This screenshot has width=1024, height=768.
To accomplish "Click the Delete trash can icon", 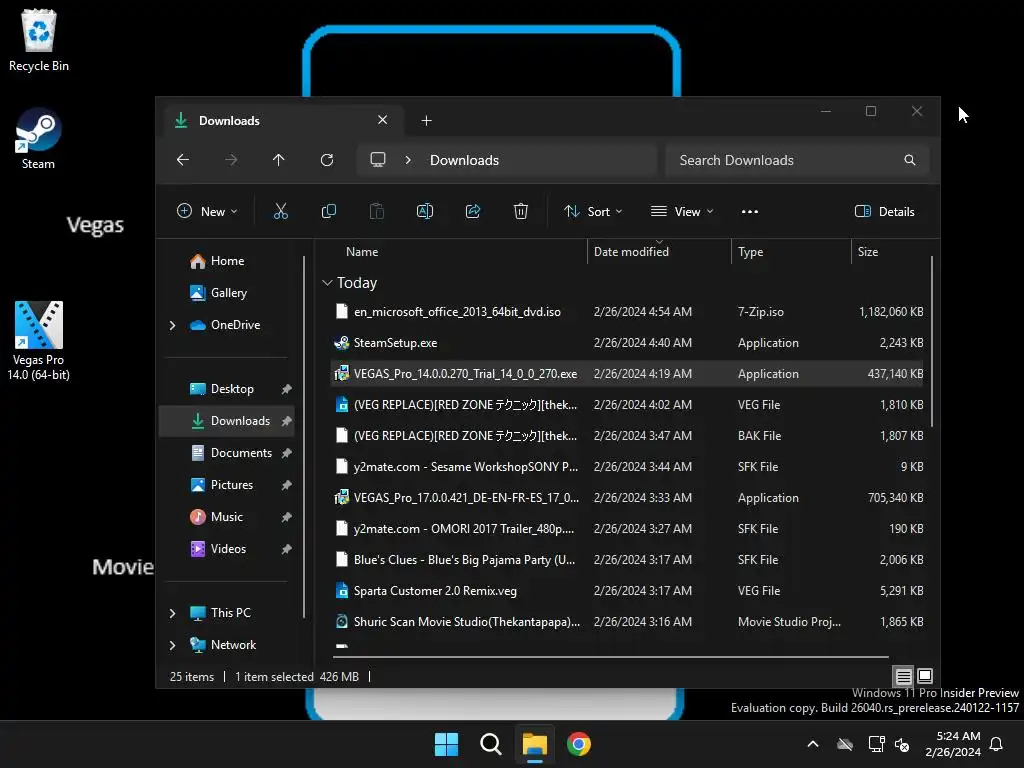I will pyautogui.click(x=520, y=211).
